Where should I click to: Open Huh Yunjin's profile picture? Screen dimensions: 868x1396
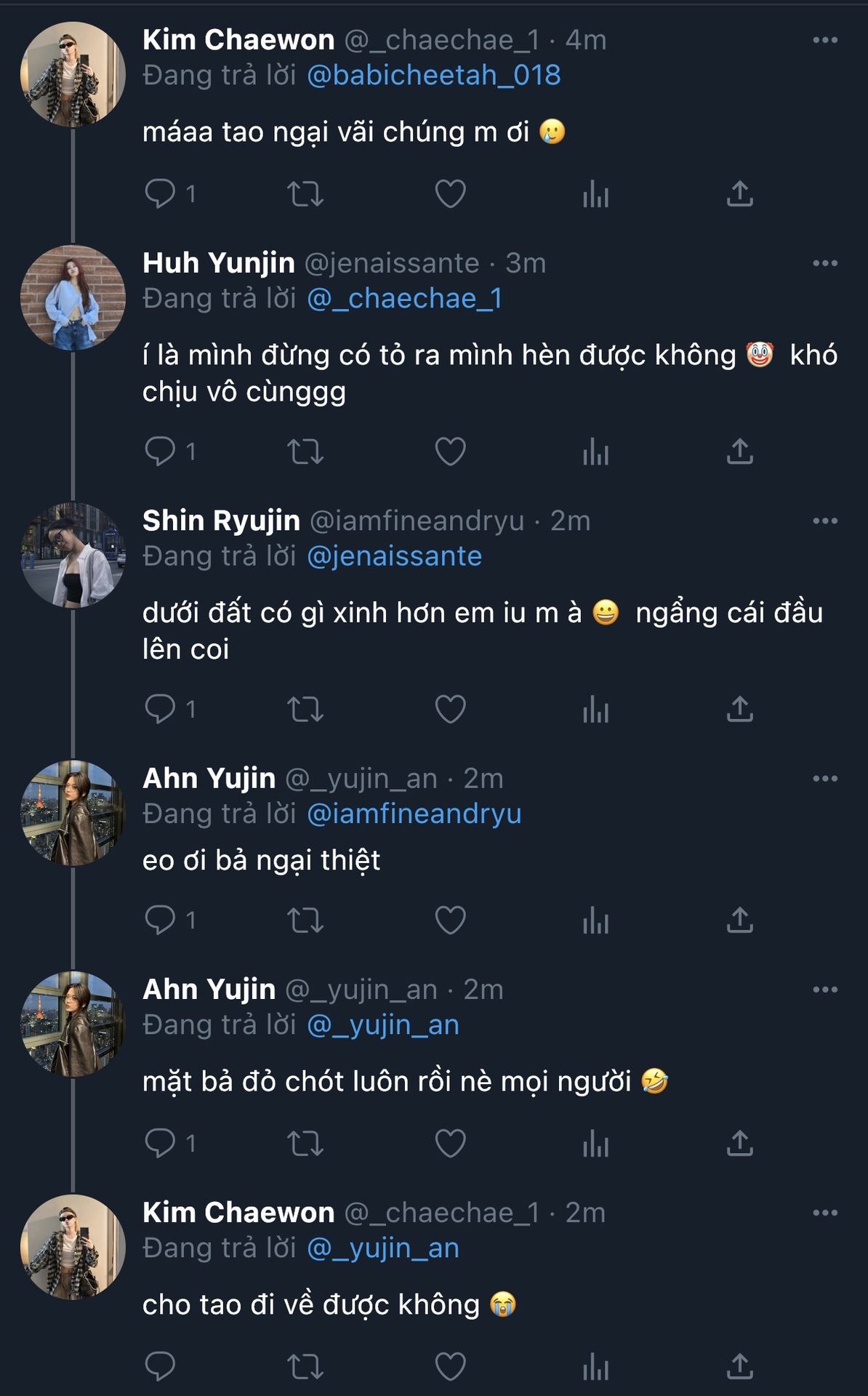tap(73, 298)
